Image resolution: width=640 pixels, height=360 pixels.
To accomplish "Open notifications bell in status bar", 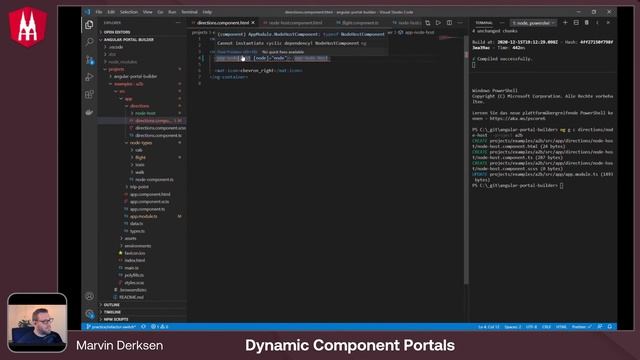I will pyautogui.click(x=610, y=327).
